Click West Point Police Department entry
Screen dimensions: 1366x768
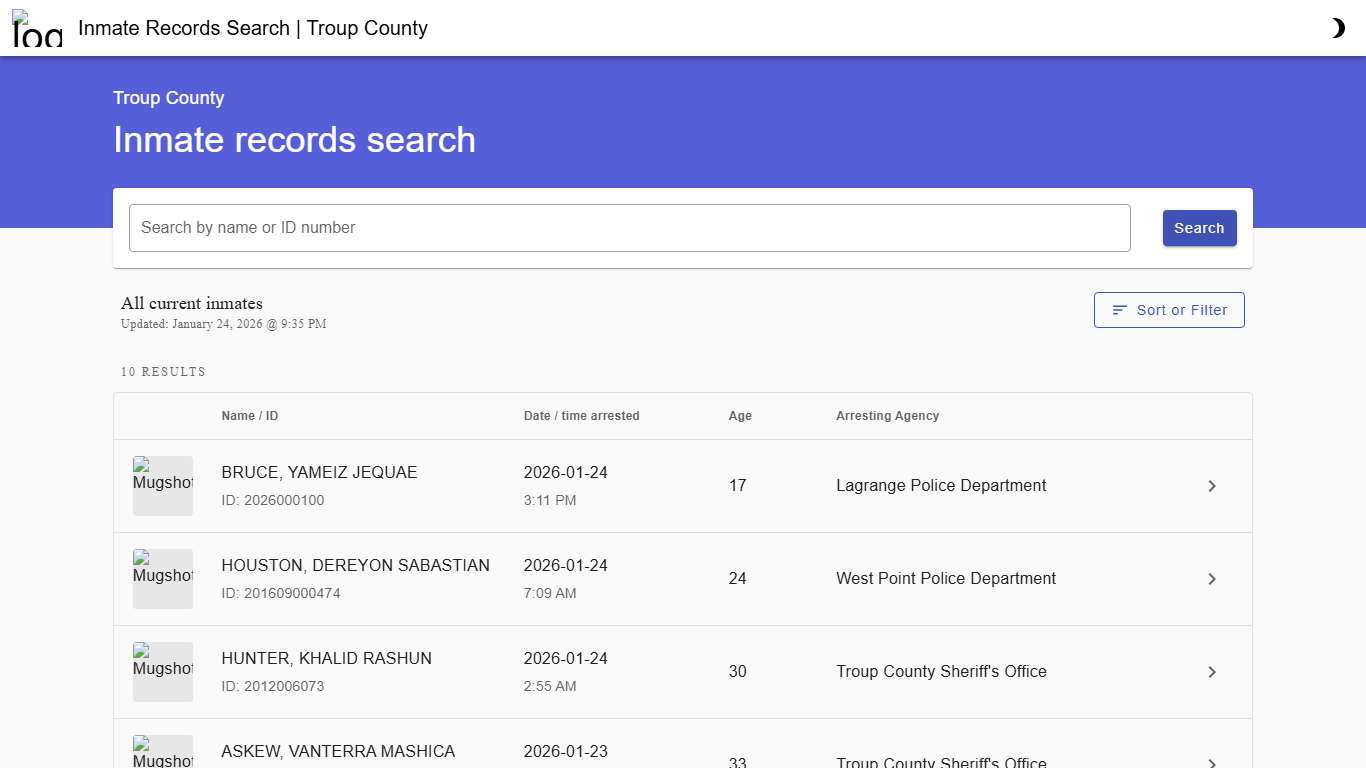[946, 579]
